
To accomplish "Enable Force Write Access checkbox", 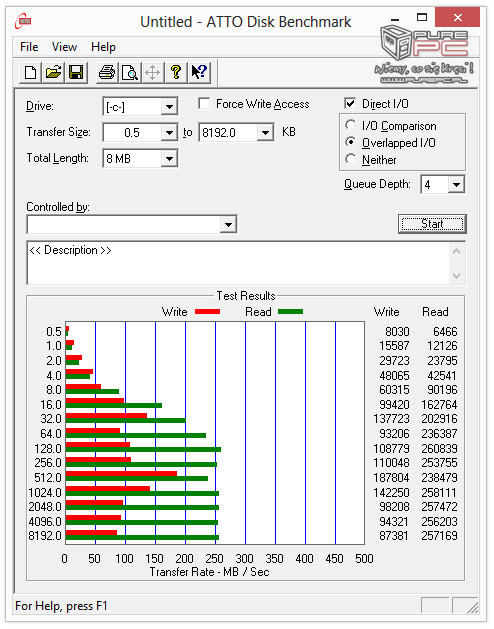I will (x=204, y=103).
